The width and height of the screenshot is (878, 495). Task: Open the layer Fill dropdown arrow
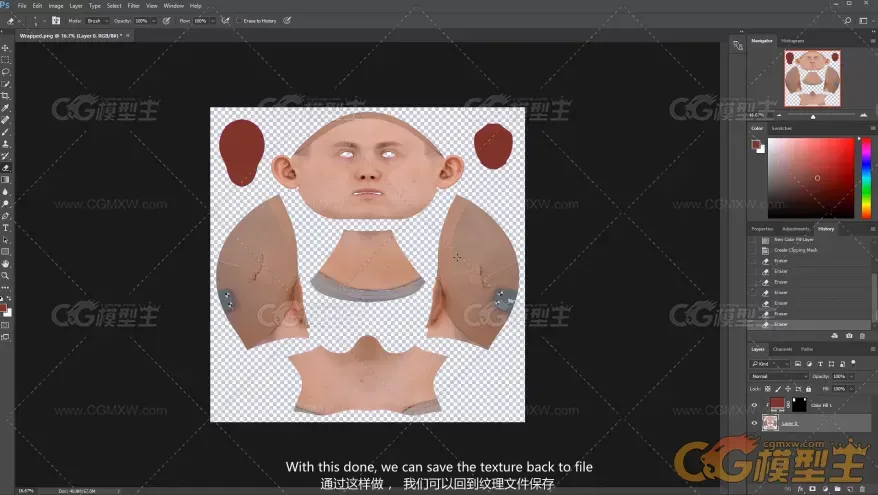pyautogui.click(x=852, y=389)
